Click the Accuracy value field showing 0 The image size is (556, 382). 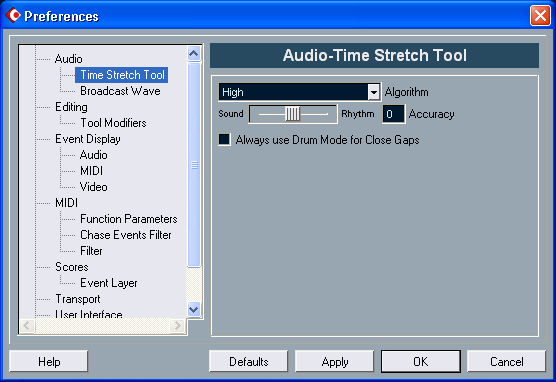393,114
